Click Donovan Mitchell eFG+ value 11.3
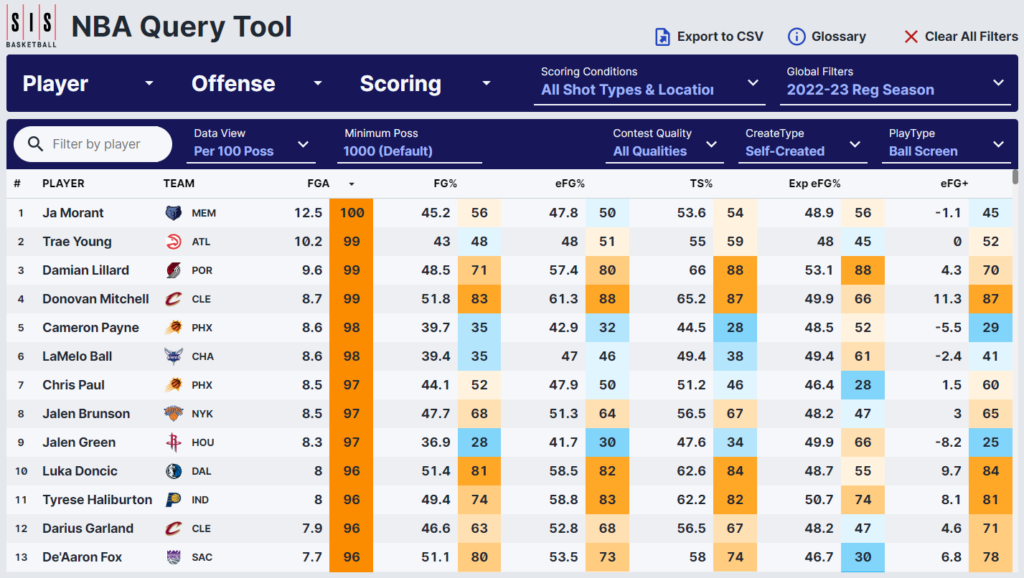The height and width of the screenshot is (578, 1024). [x=948, y=299]
